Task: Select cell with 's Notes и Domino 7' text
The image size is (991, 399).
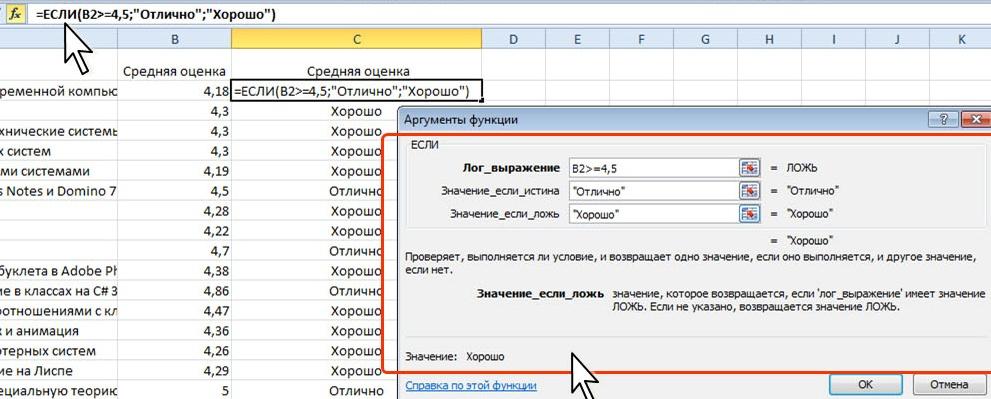Action: (x=59, y=190)
